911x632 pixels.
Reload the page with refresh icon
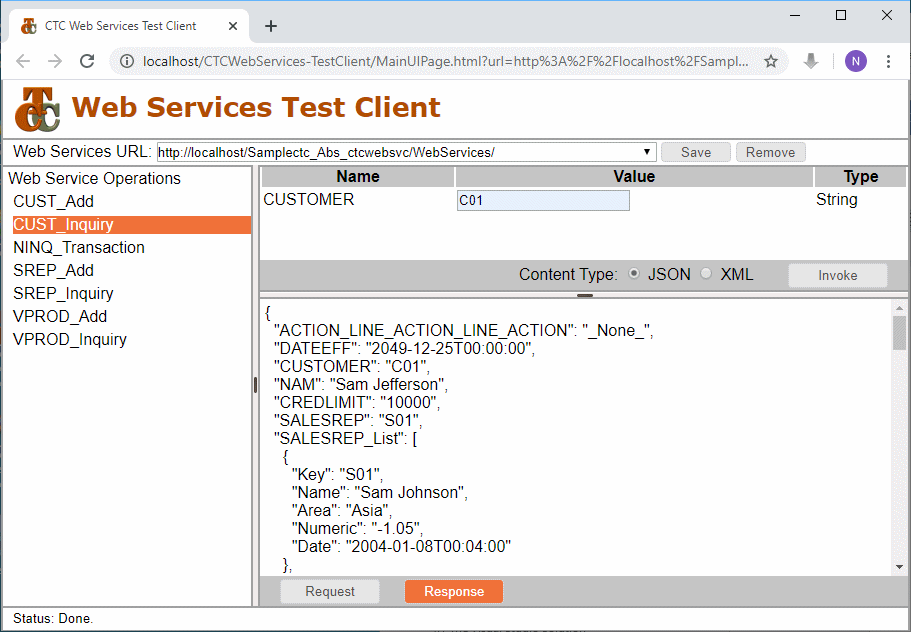click(x=87, y=61)
